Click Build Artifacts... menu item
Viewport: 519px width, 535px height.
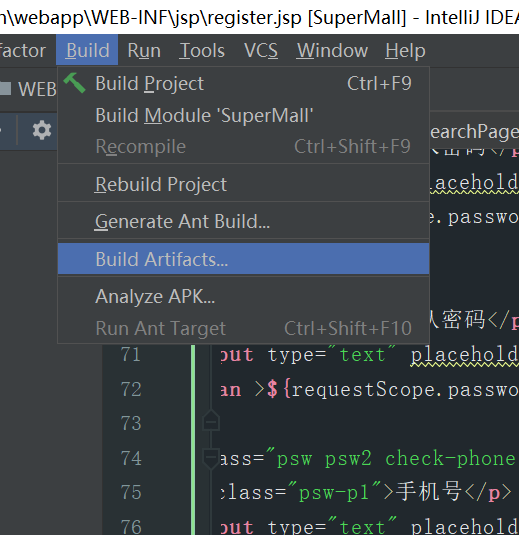pos(243,259)
